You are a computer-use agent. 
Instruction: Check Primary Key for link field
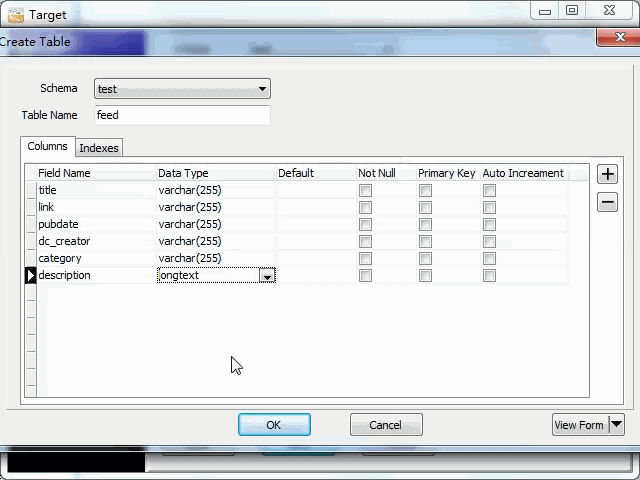pos(425,207)
